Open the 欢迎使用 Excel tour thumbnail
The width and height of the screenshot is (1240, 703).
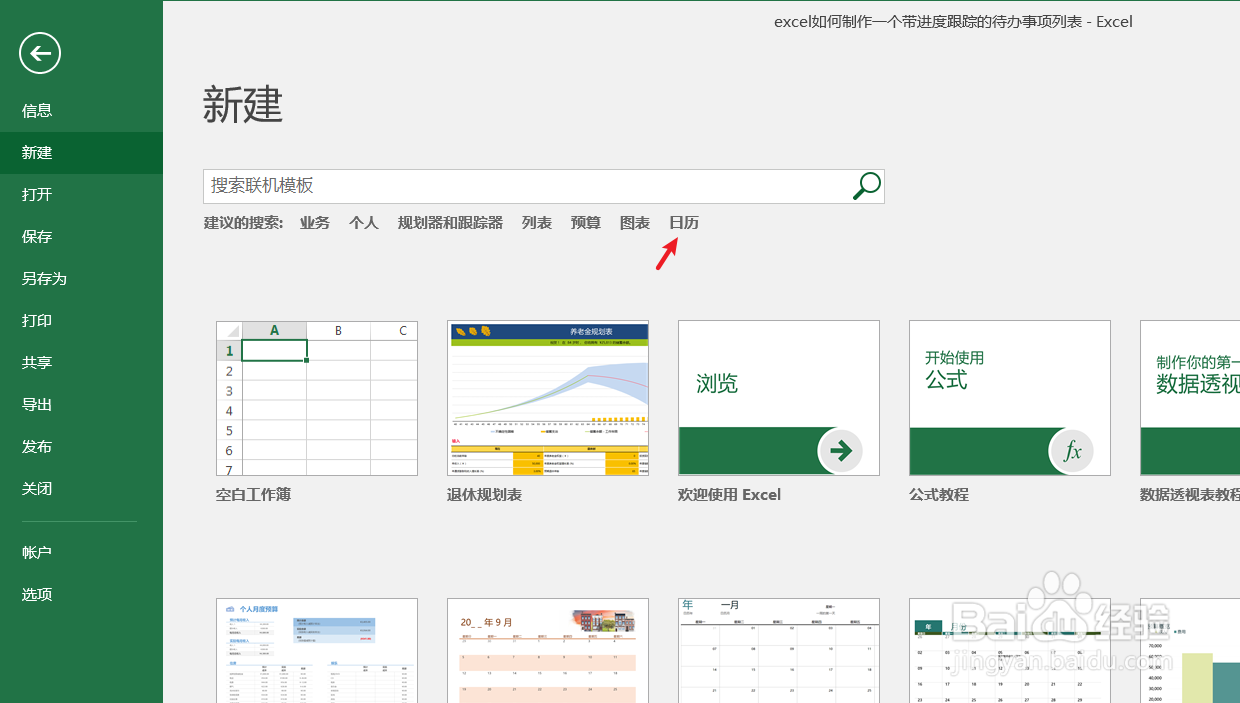coord(779,398)
